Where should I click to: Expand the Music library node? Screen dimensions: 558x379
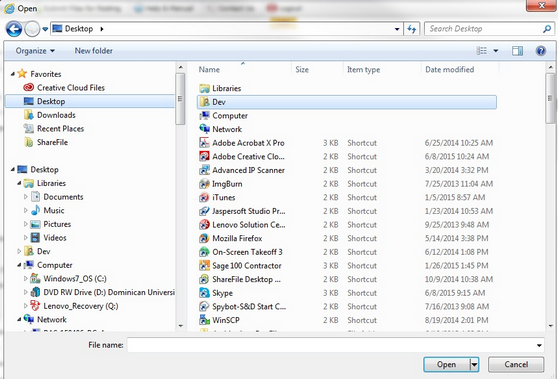tap(26, 210)
